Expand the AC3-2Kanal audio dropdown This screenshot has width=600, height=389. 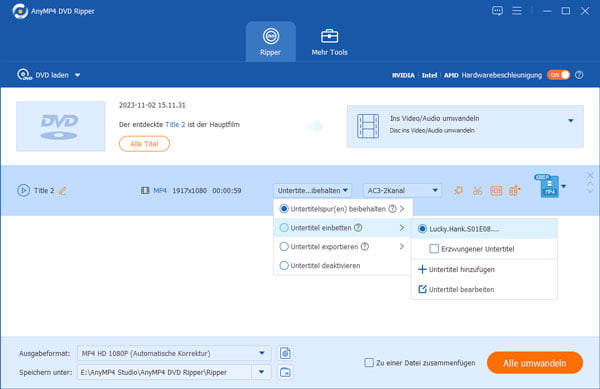coord(402,190)
